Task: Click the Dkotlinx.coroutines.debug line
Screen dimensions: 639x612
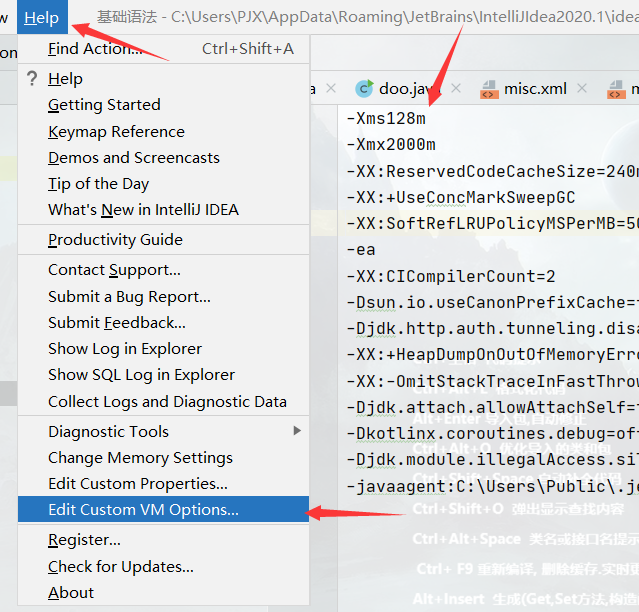Action: [492, 434]
